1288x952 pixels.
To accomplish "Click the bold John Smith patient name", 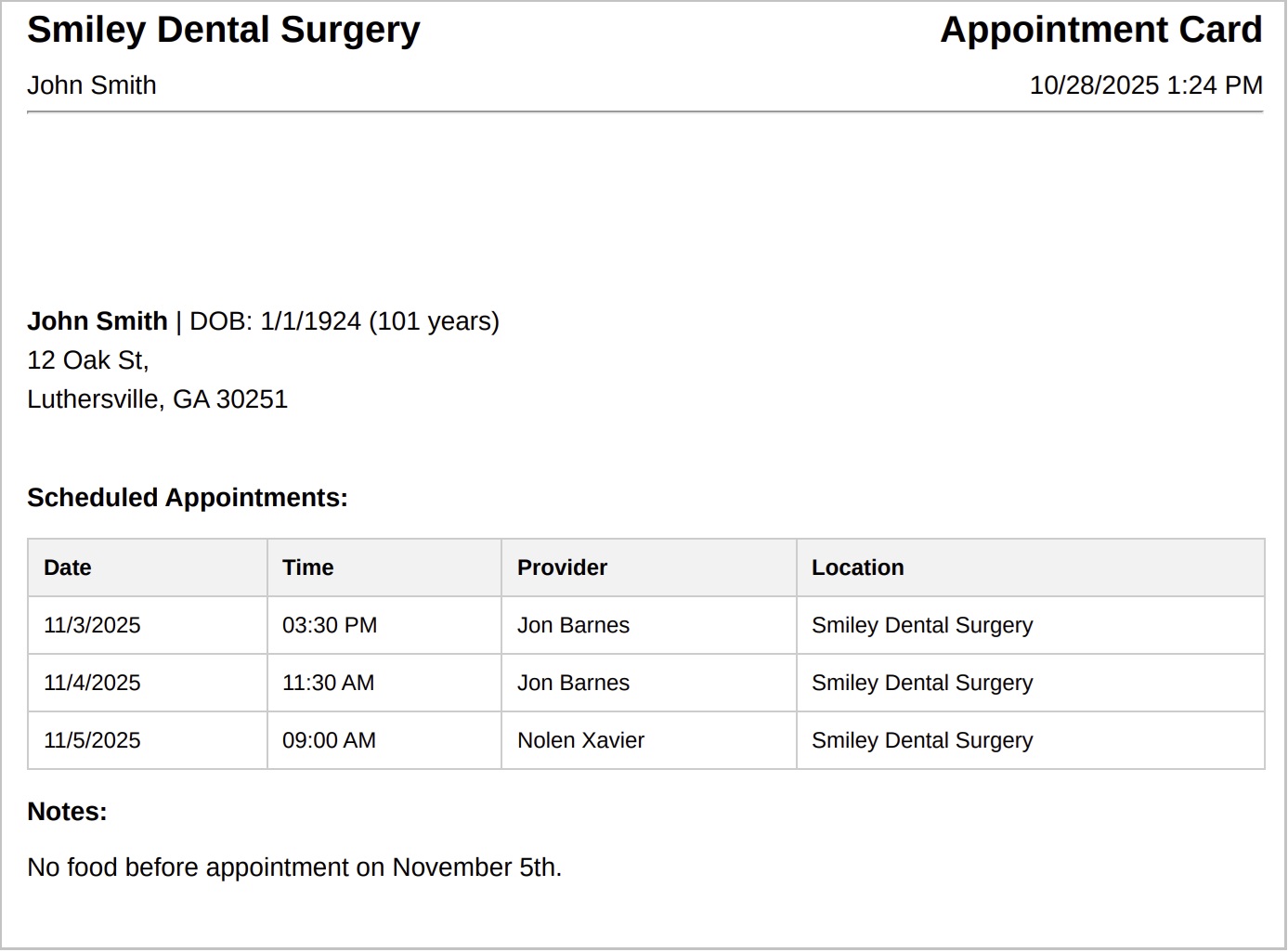I will point(98,321).
